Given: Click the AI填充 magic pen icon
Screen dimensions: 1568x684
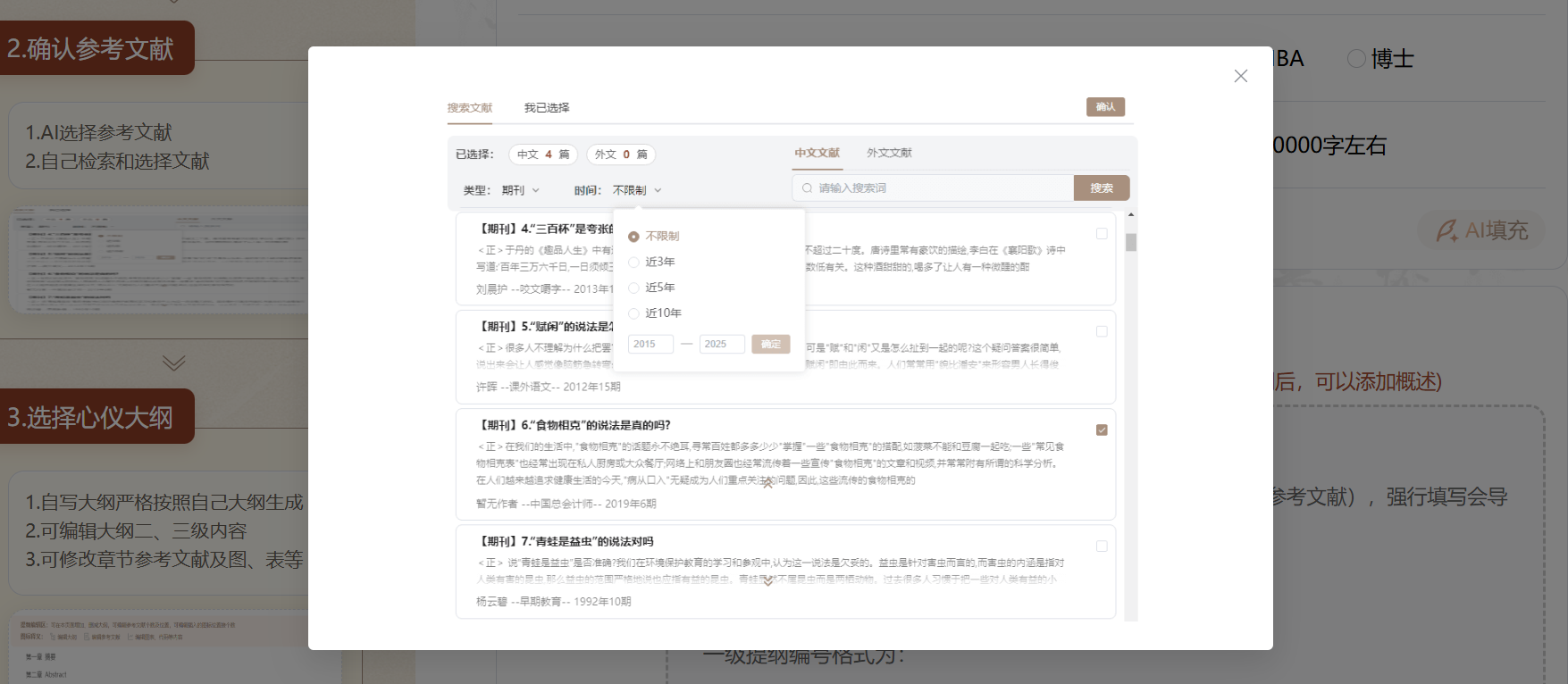Looking at the screenshot, I should pyautogui.click(x=1446, y=230).
